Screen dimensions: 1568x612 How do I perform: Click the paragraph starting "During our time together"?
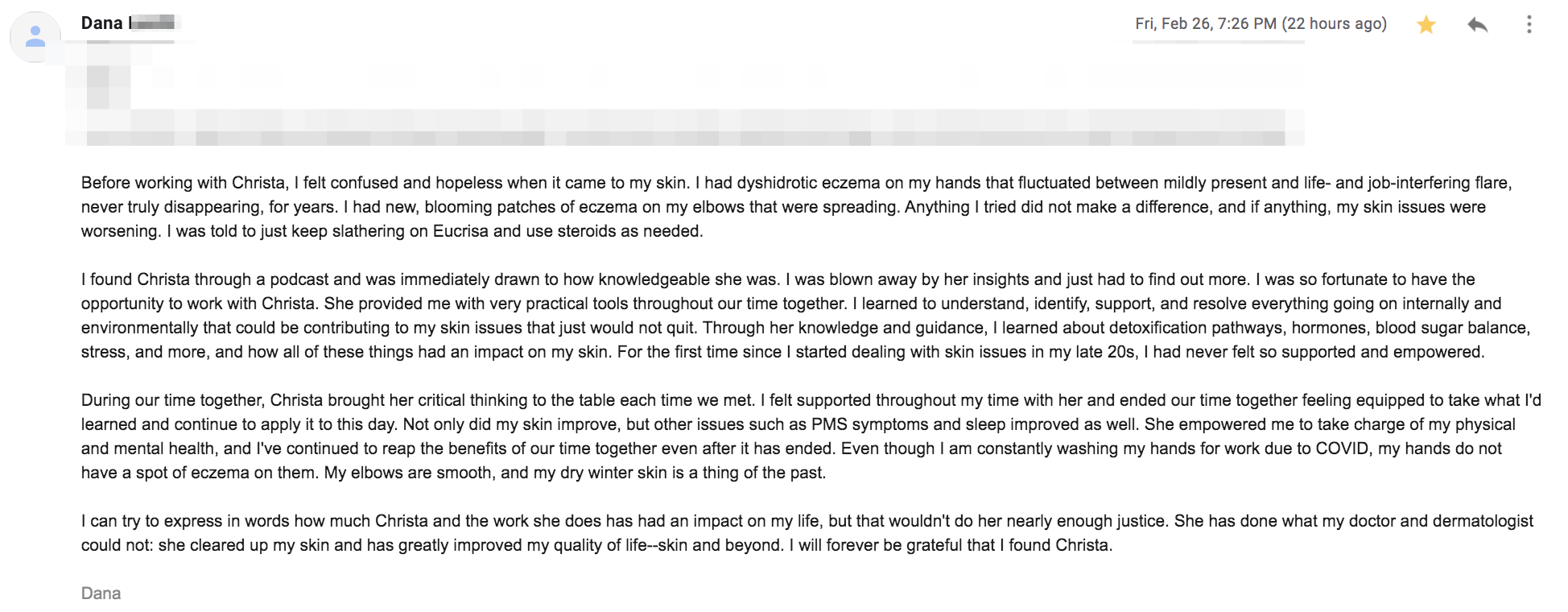tap(811, 436)
